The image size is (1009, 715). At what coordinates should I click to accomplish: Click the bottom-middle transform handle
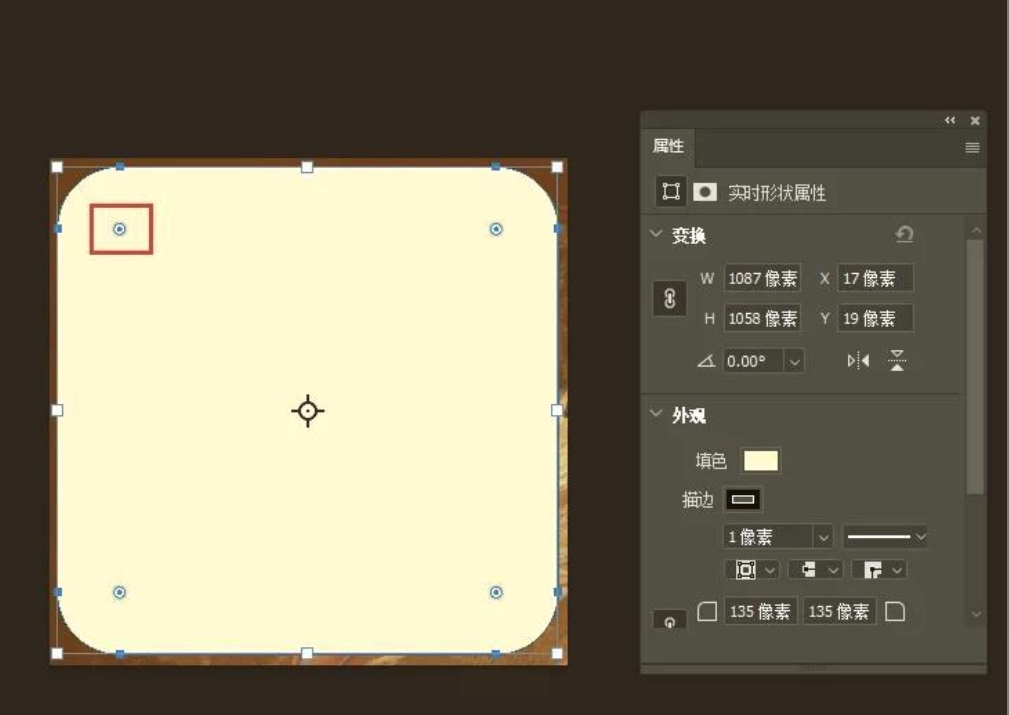pos(307,654)
